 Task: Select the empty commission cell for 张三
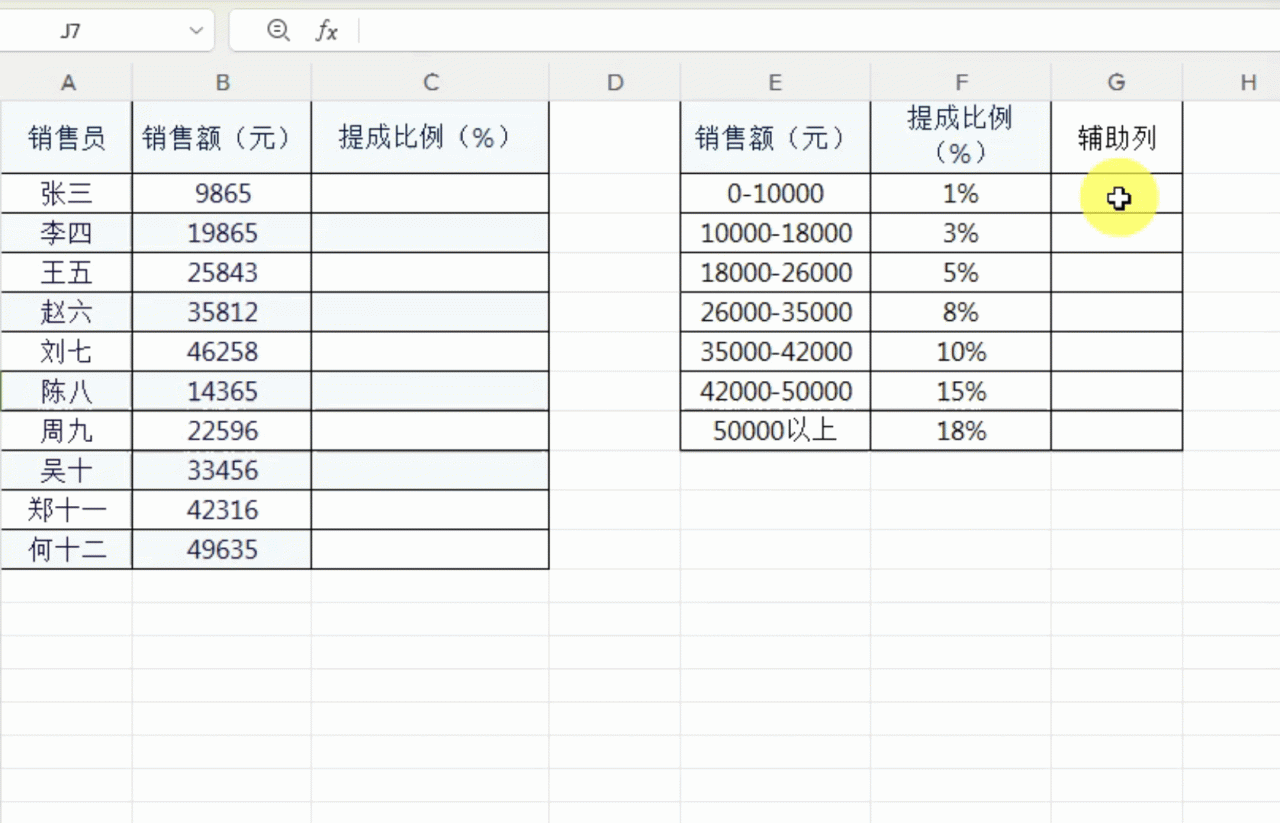point(430,193)
